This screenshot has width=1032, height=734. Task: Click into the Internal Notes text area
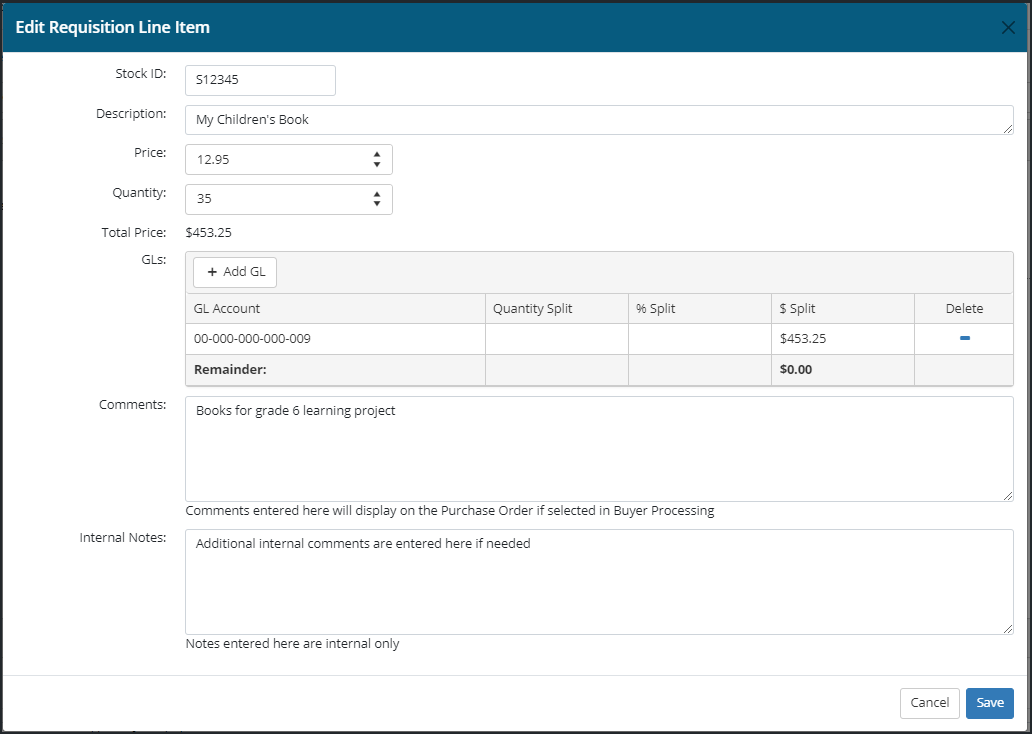point(598,581)
